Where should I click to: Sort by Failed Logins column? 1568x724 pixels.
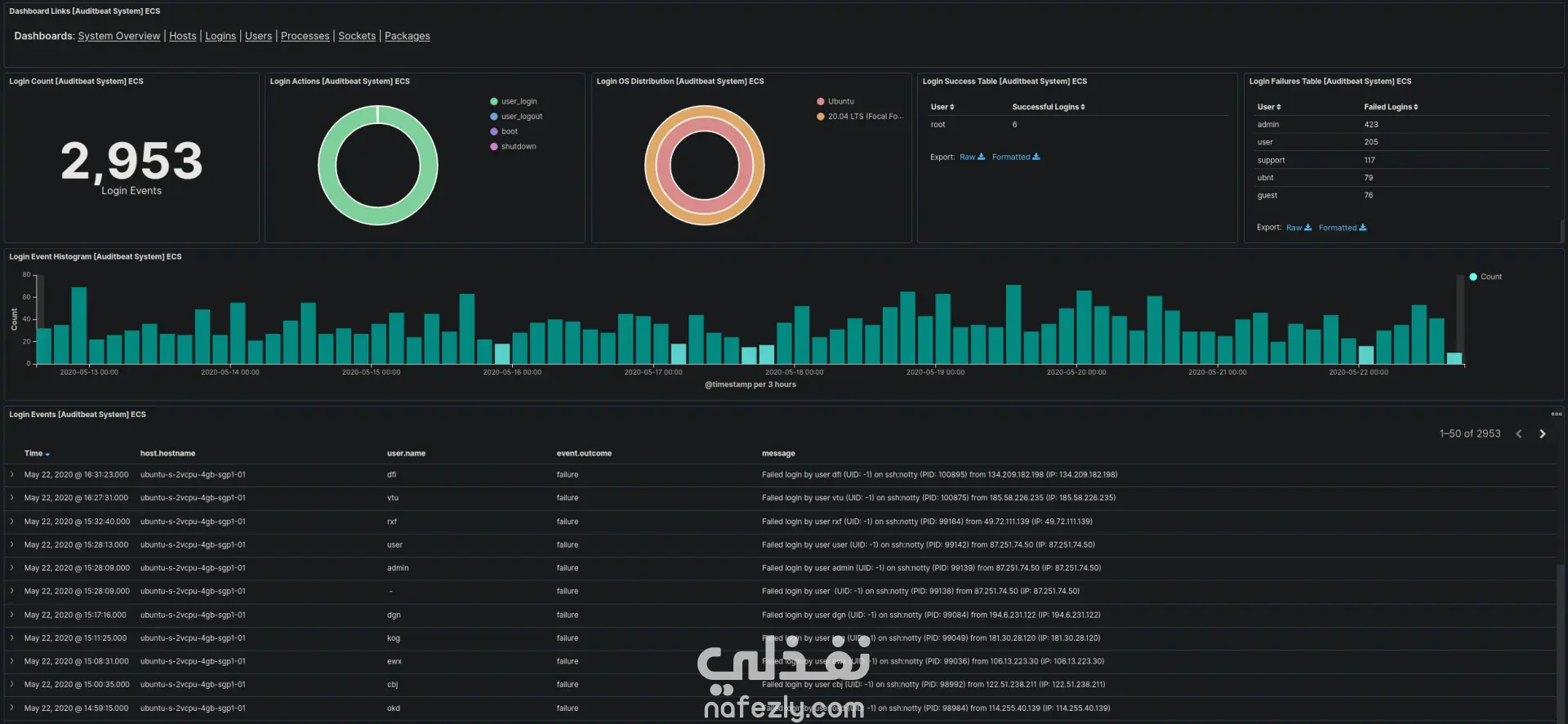point(1391,107)
